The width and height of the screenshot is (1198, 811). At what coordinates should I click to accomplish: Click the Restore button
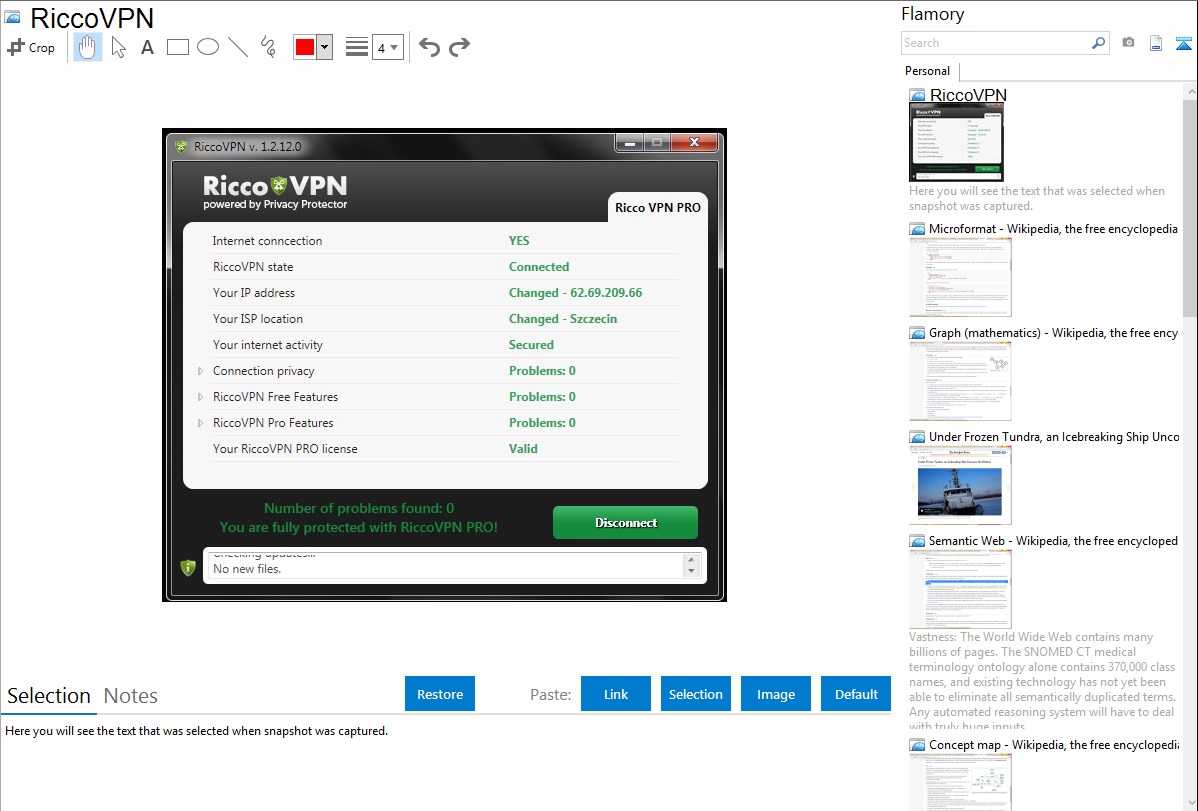pyautogui.click(x=440, y=694)
